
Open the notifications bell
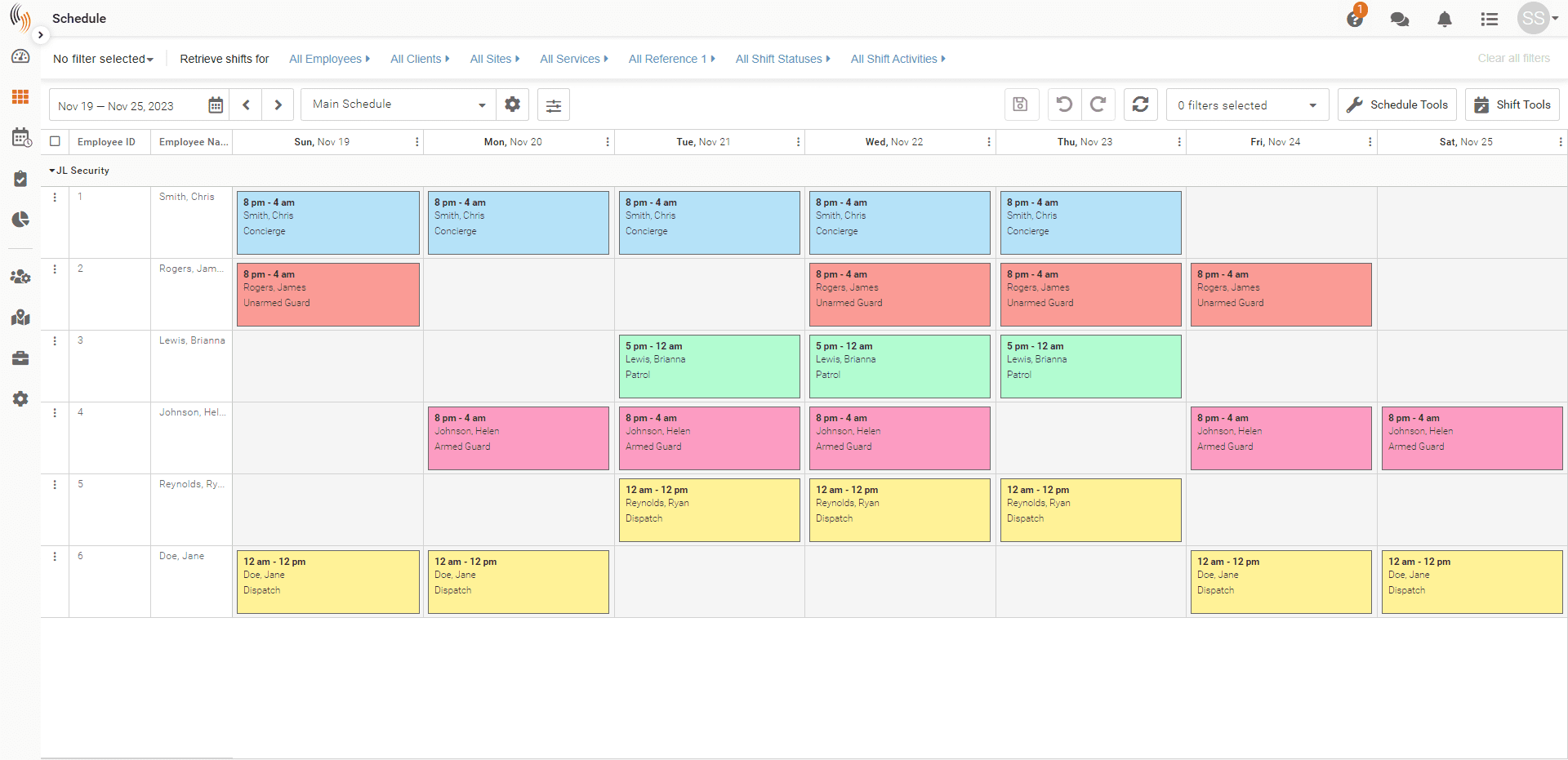[x=1444, y=20]
